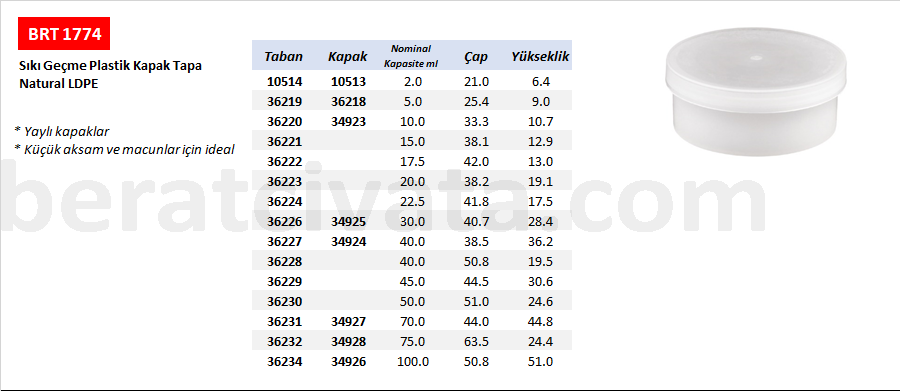Click the Nominal Kapasite ml header
This screenshot has width=900, height=391.
click(x=411, y=56)
